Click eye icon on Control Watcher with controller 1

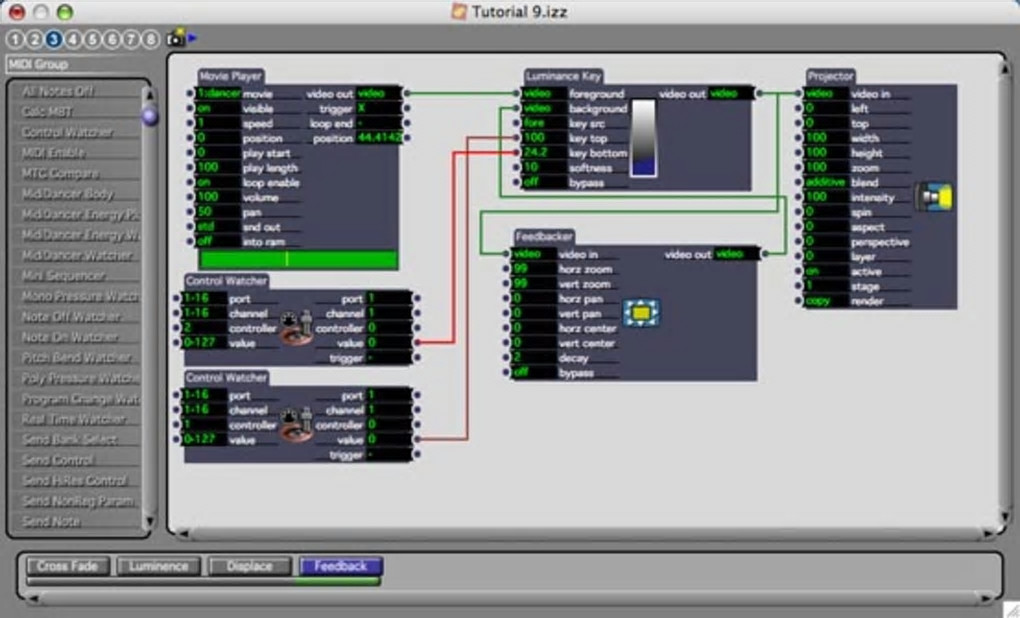(x=296, y=425)
